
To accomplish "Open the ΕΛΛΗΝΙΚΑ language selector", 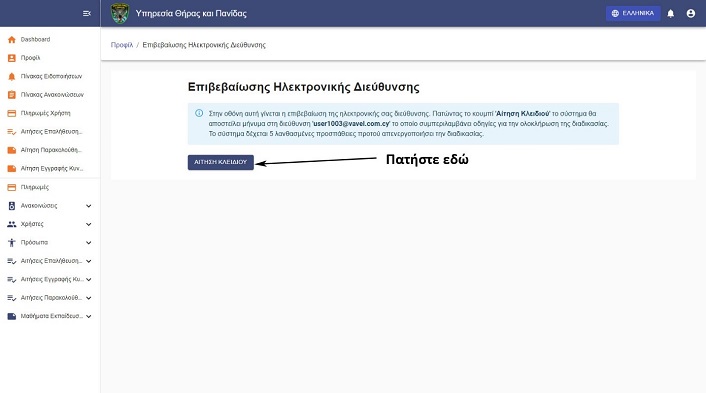I will 633,14.
